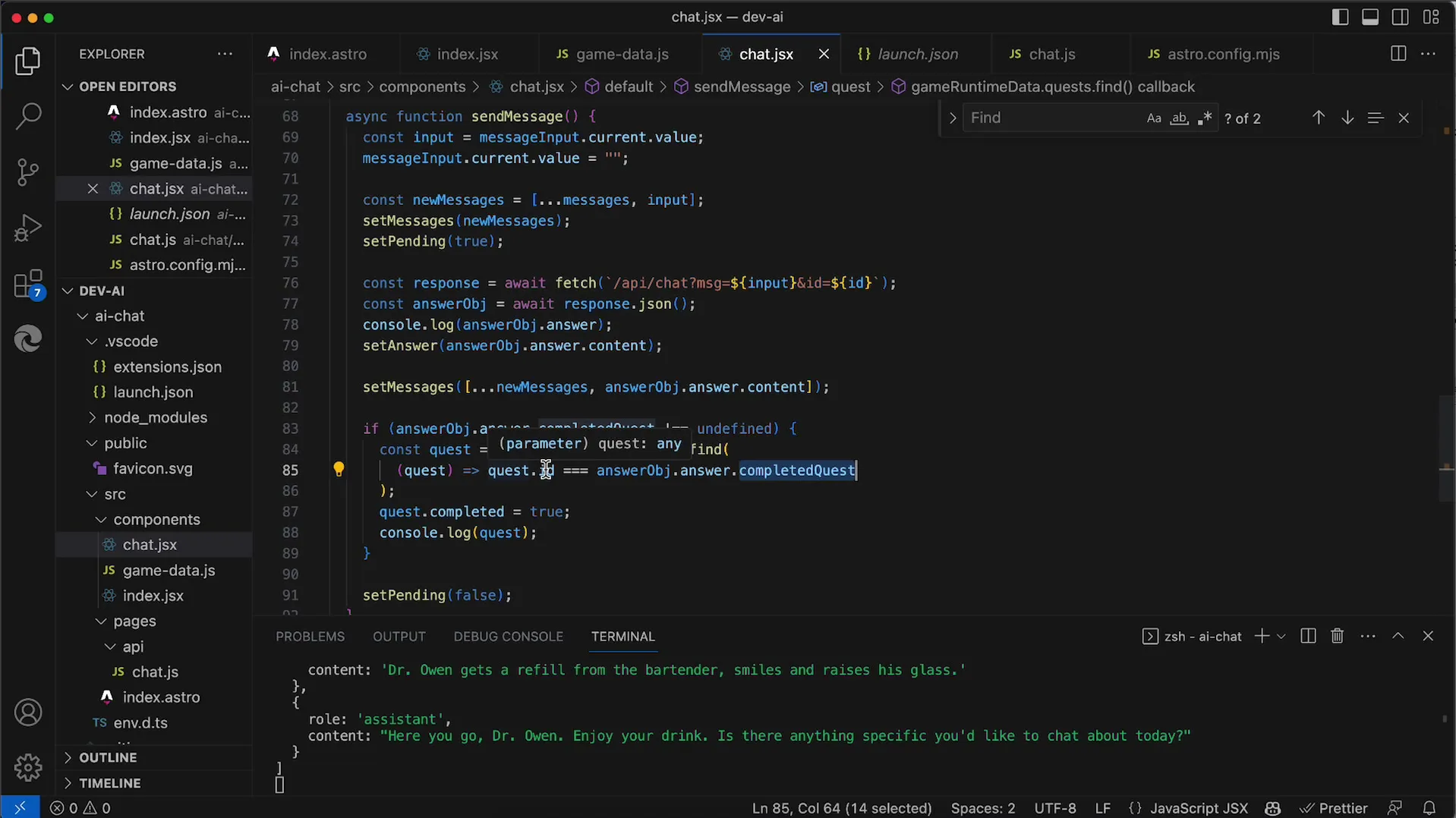
Task: Open the OUTPUT panel tab
Action: (x=399, y=637)
